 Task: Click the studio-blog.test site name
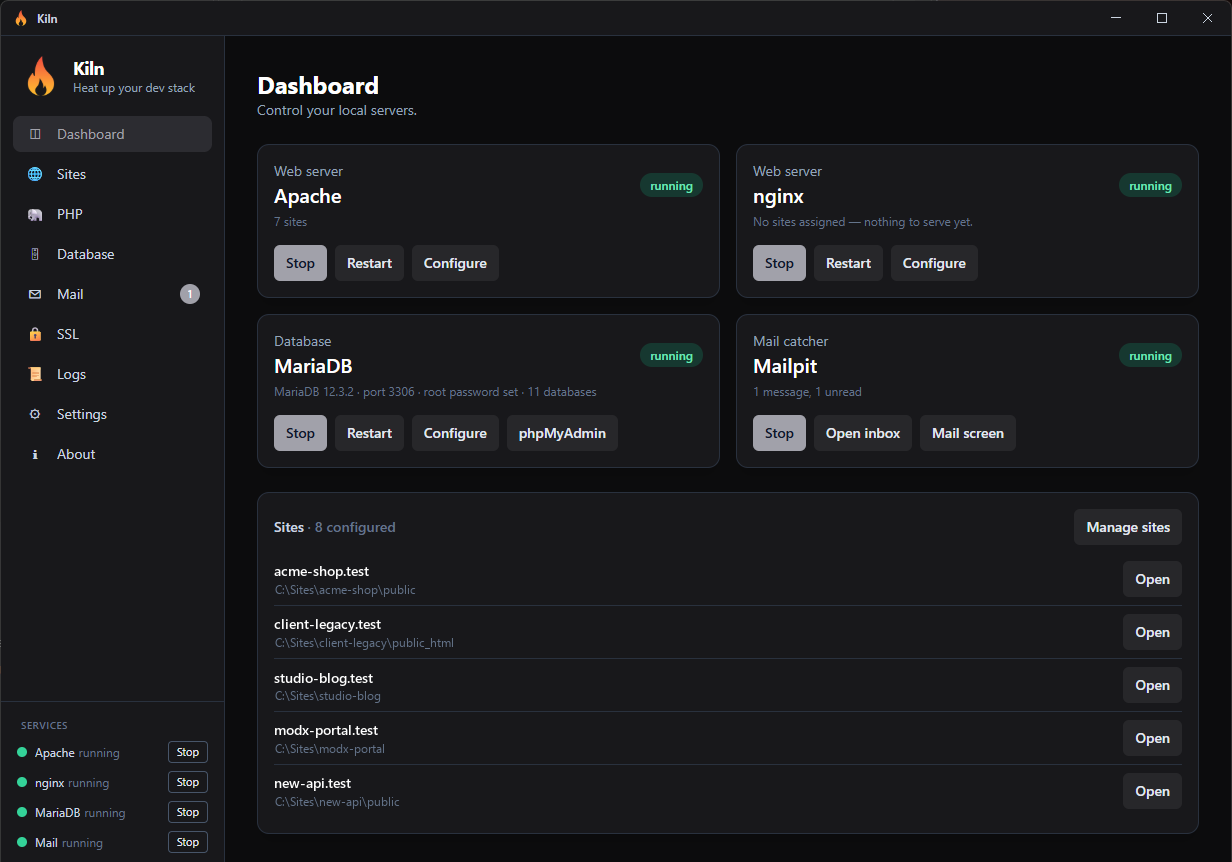pyautogui.click(x=323, y=677)
